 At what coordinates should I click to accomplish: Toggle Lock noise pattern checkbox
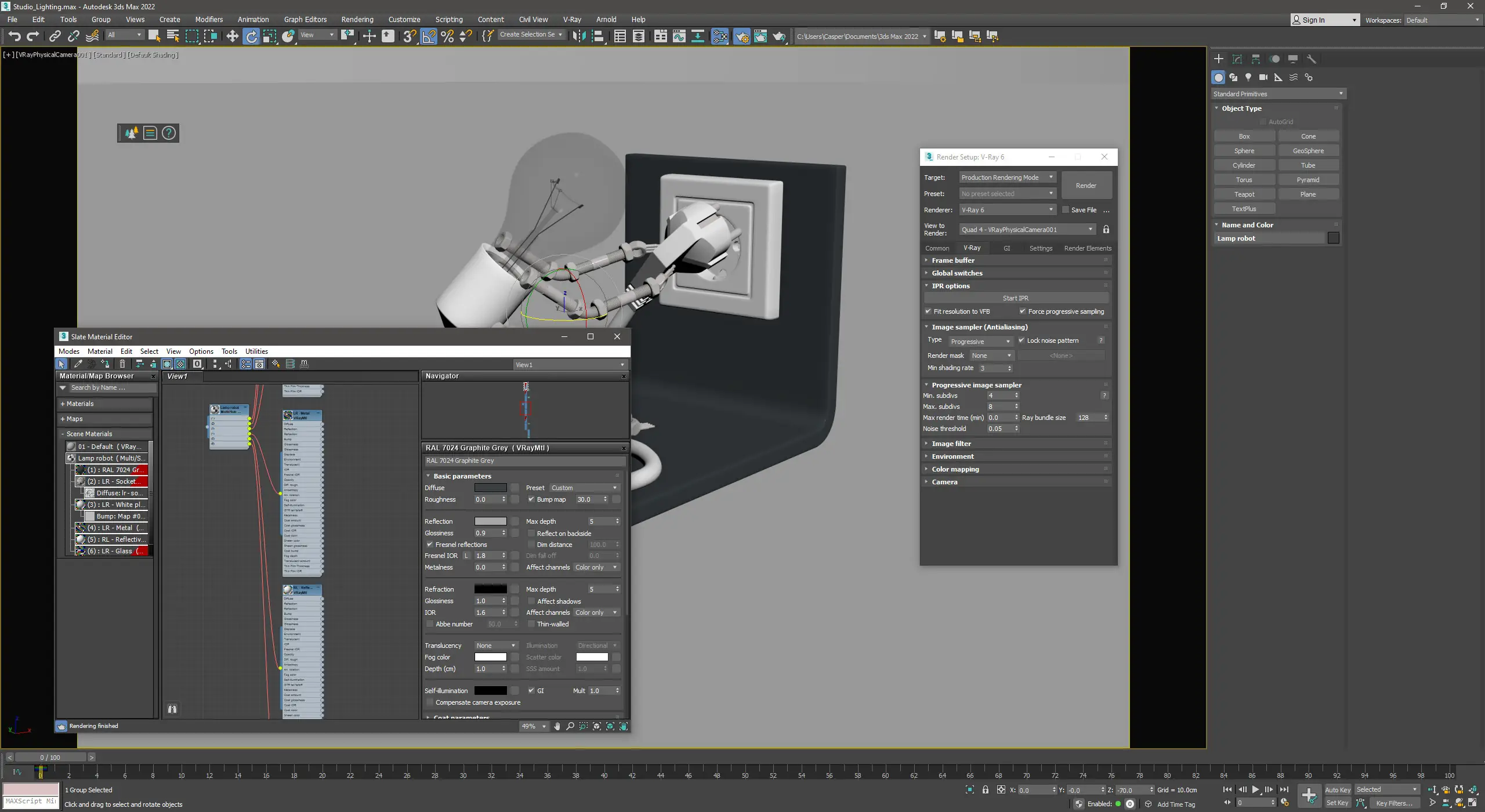coord(1022,340)
